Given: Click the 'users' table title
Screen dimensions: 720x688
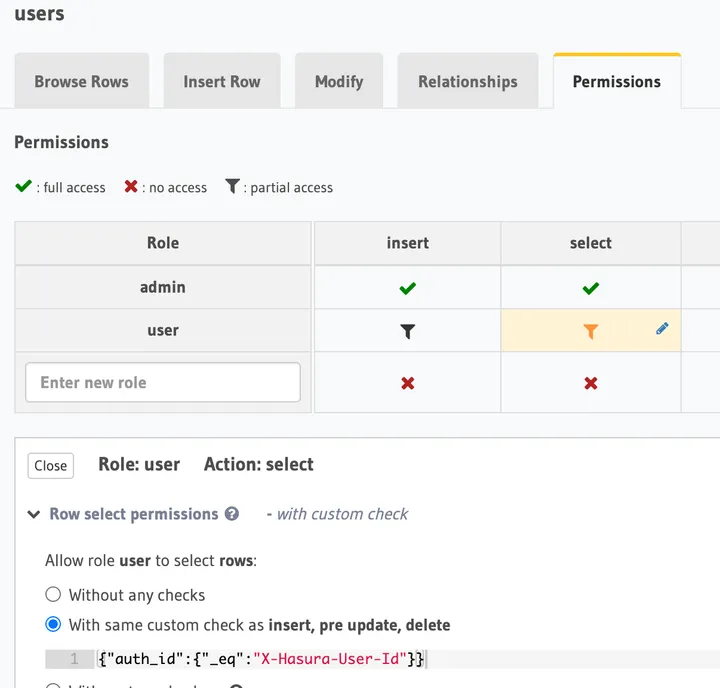Looking at the screenshot, I should (39, 14).
